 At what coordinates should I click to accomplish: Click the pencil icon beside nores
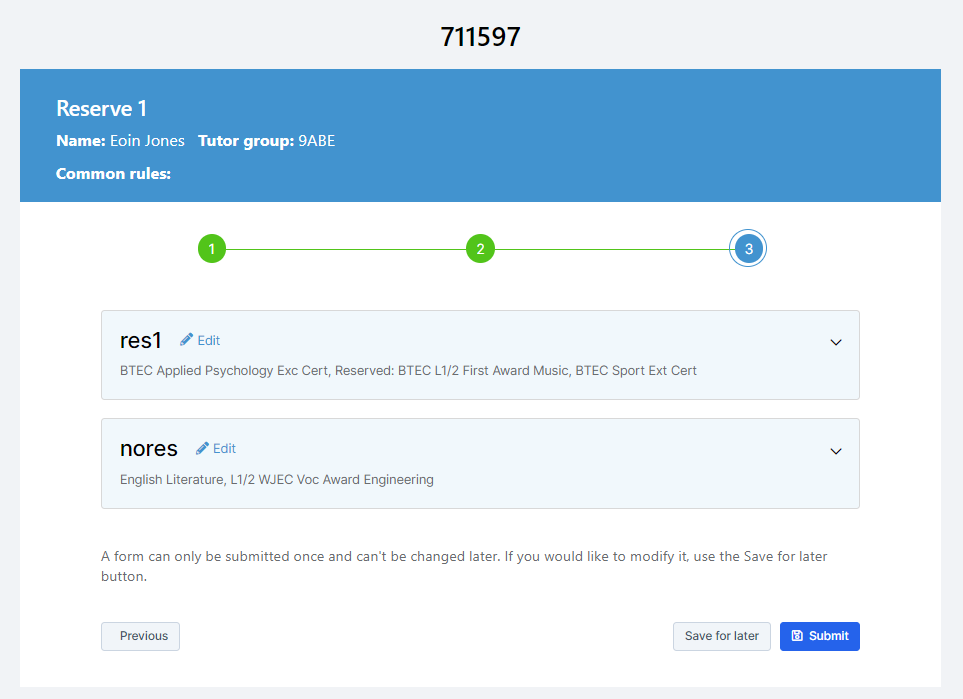pos(202,448)
